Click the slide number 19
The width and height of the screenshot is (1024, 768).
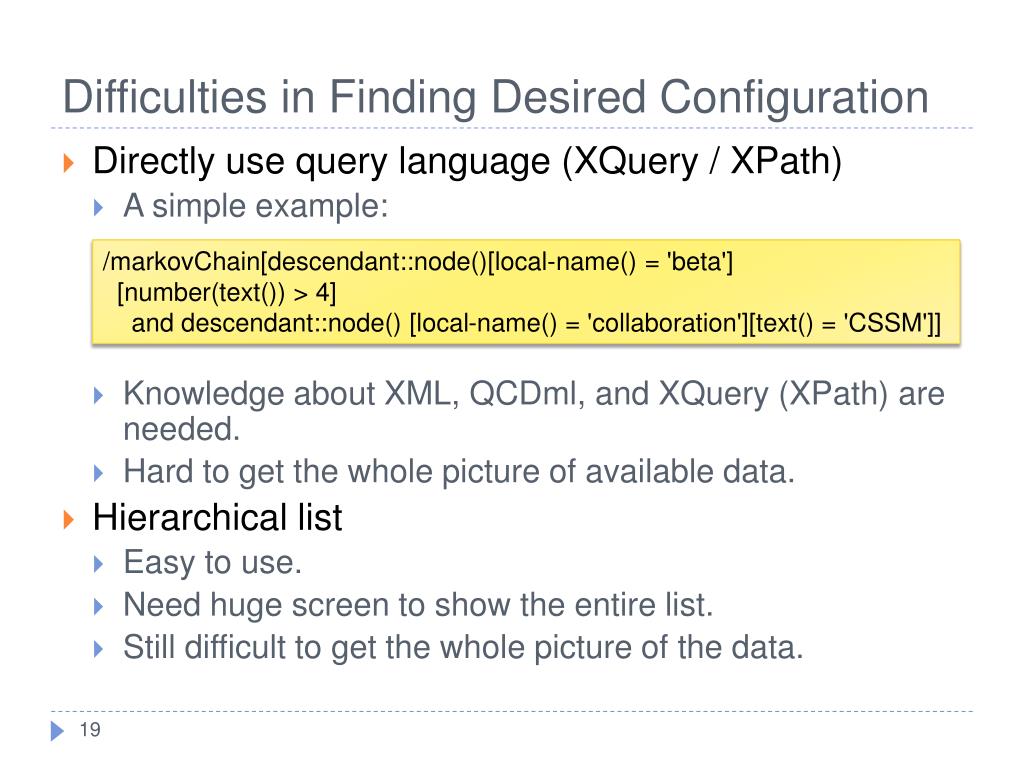[x=90, y=729]
